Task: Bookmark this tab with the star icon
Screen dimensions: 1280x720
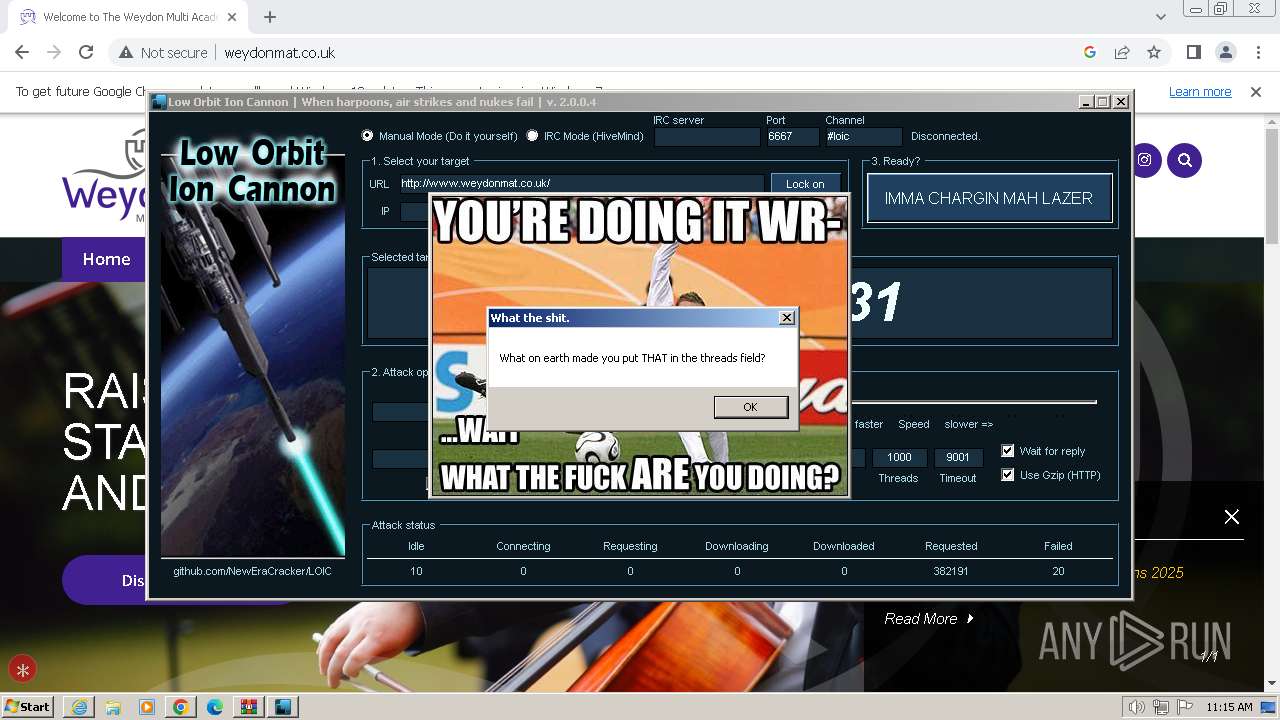Action: [1154, 52]
